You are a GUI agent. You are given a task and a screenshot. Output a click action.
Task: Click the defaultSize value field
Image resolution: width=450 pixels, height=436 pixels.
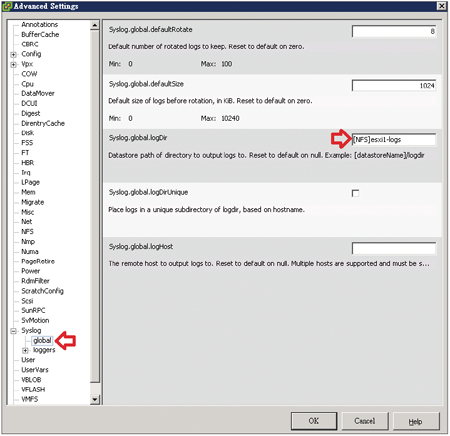point(394,86)
